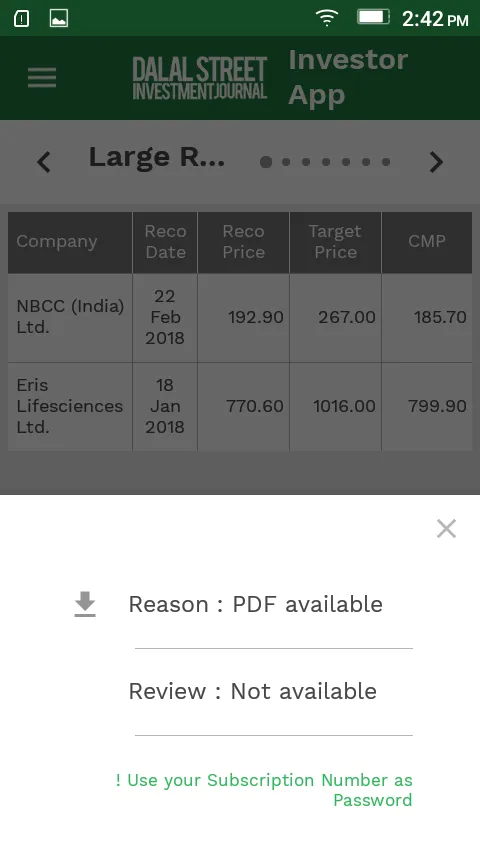Viewport: 480px width, 854px height.
Task: Open Reason : PDF available entry
Action: (x=256, y=605)
